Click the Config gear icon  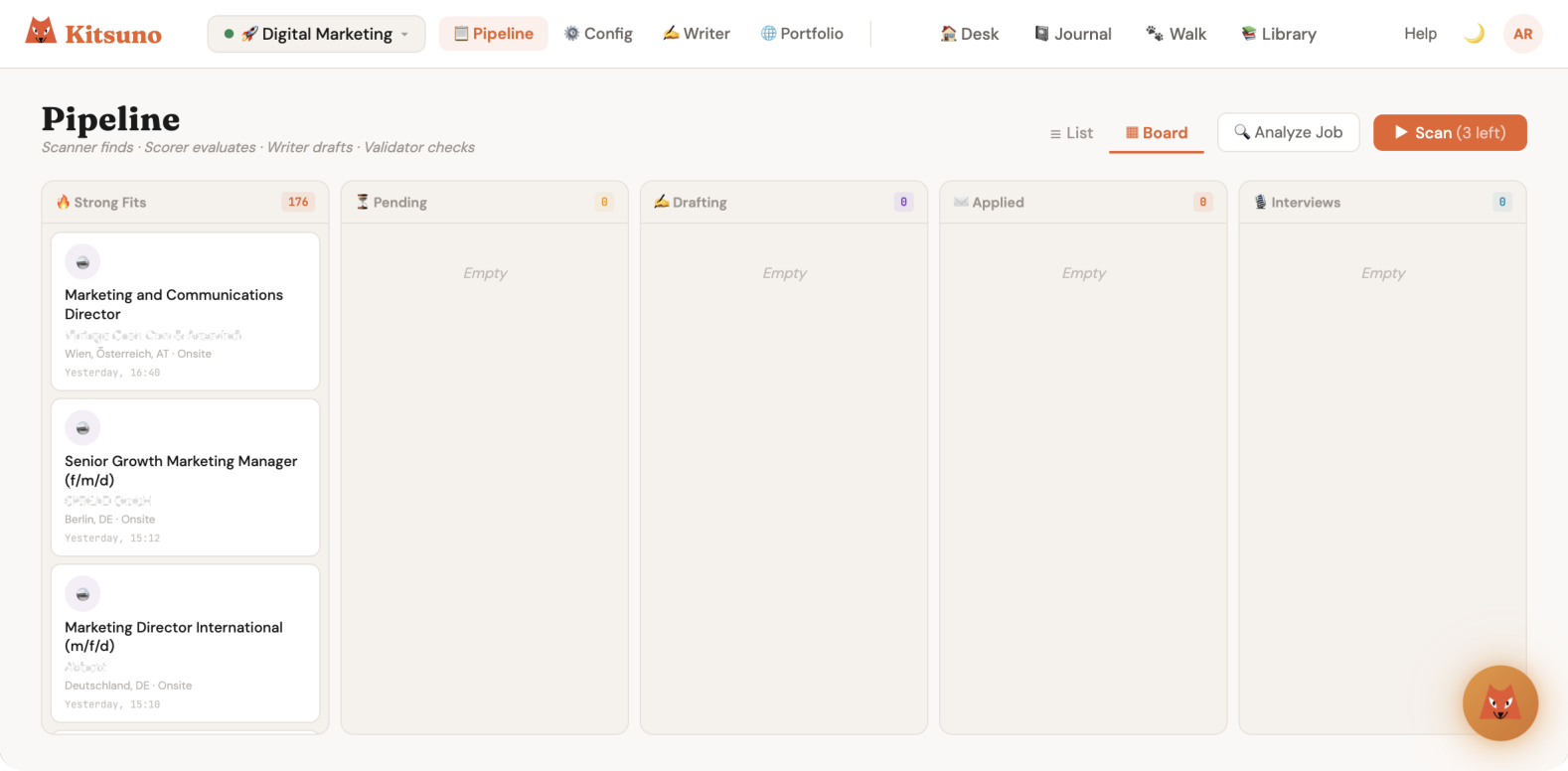(571, 34)
